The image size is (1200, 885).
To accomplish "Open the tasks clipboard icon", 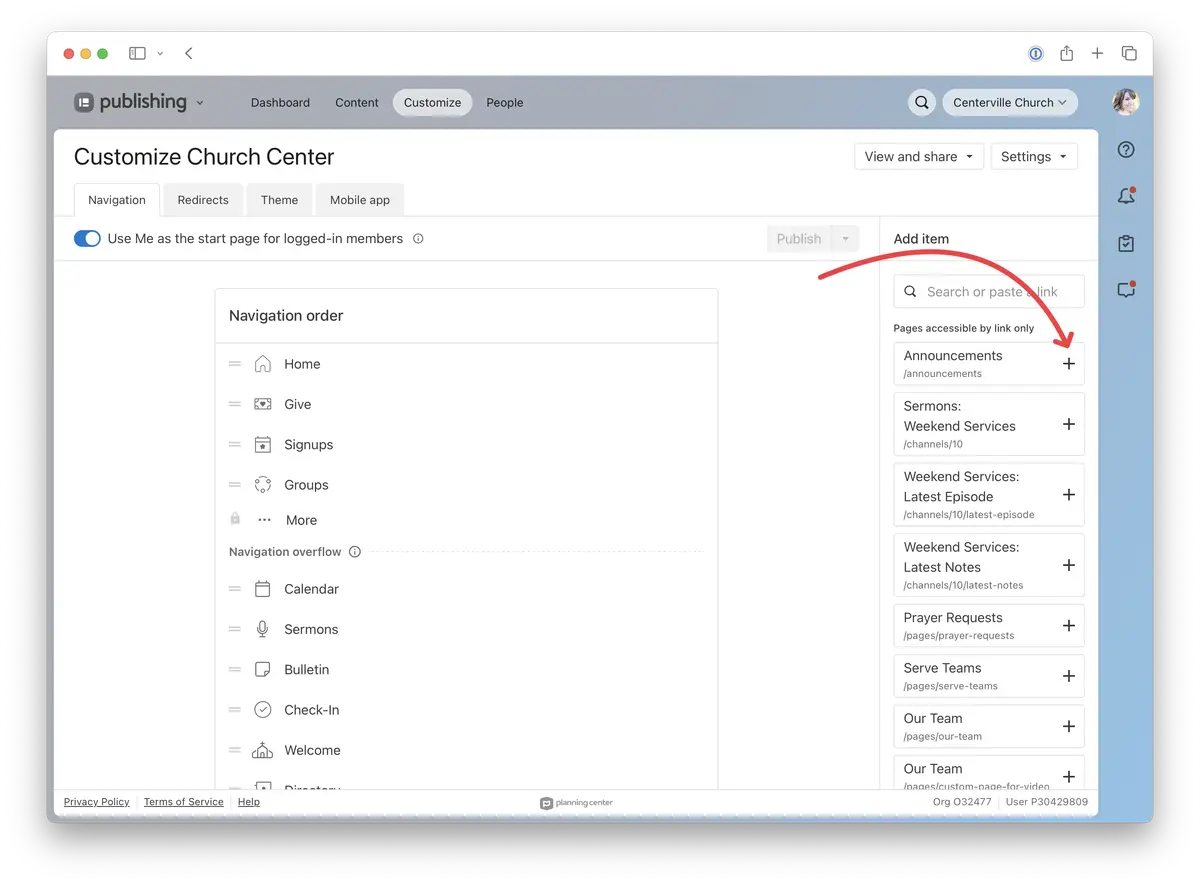I will (1126, 243).
